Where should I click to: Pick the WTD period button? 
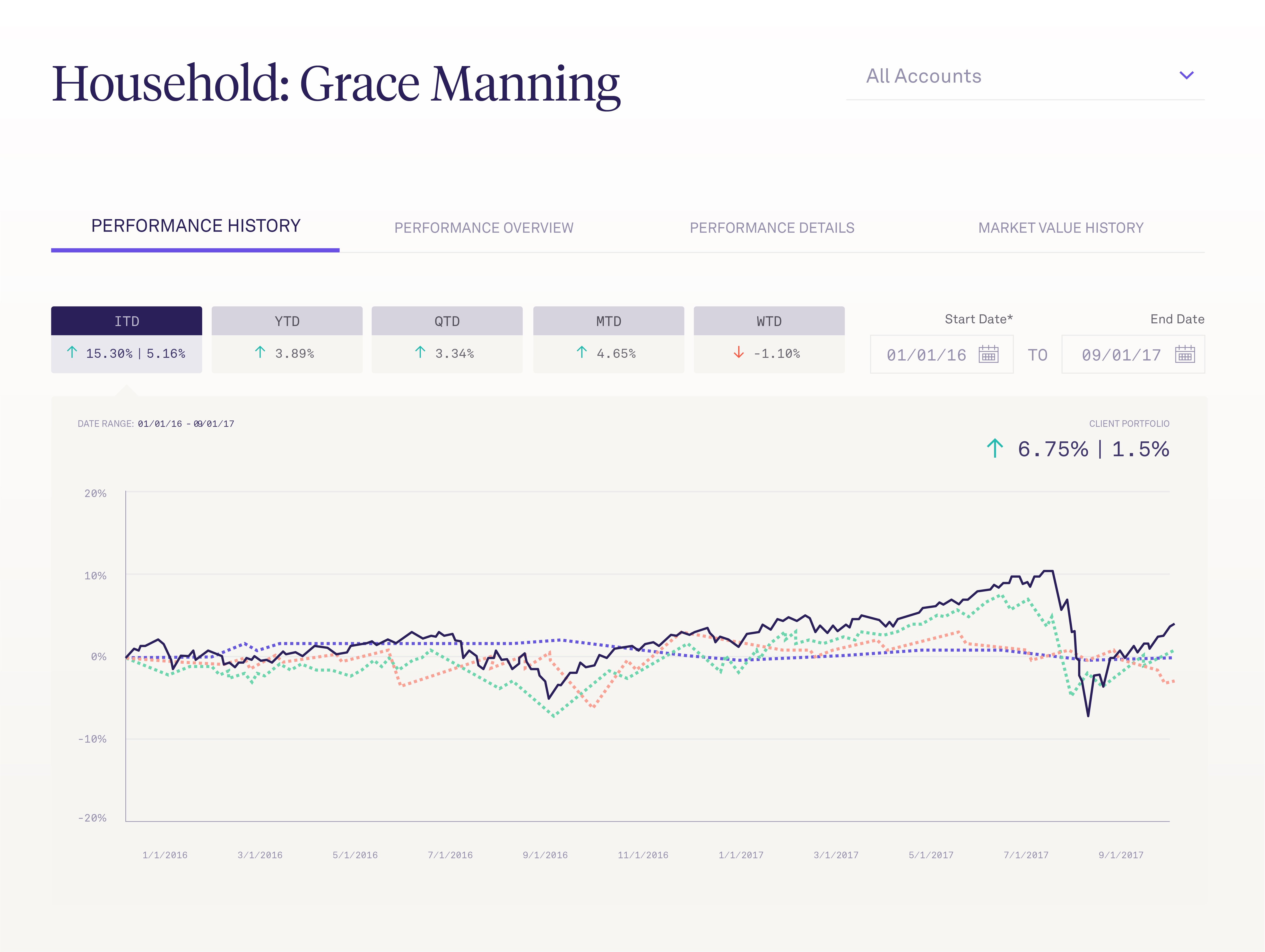(x=769, y=321)
